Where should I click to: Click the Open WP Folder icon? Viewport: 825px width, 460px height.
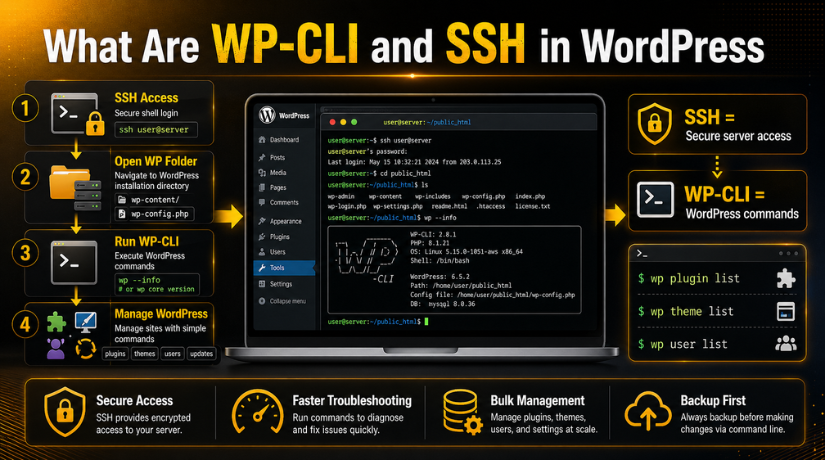(75, 187)
